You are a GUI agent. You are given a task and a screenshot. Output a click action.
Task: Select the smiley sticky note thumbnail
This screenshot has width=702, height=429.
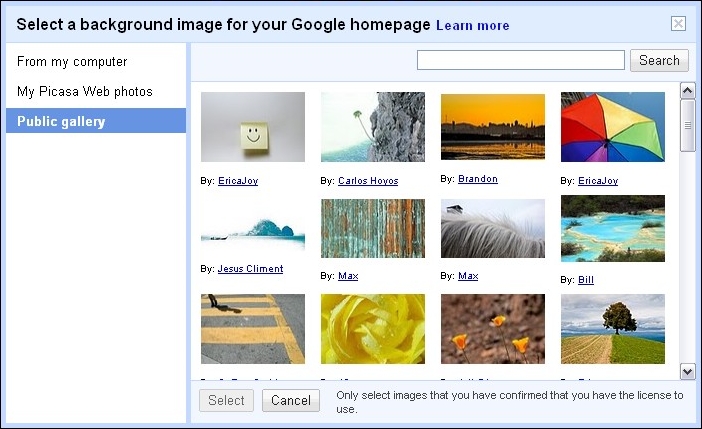pos(253,127)
